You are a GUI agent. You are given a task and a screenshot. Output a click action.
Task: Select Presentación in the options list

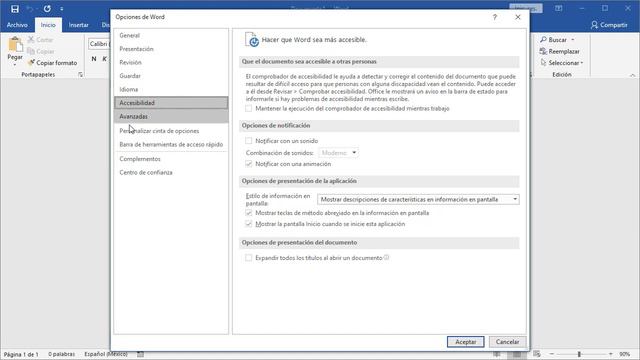click(x=171, y=49)
